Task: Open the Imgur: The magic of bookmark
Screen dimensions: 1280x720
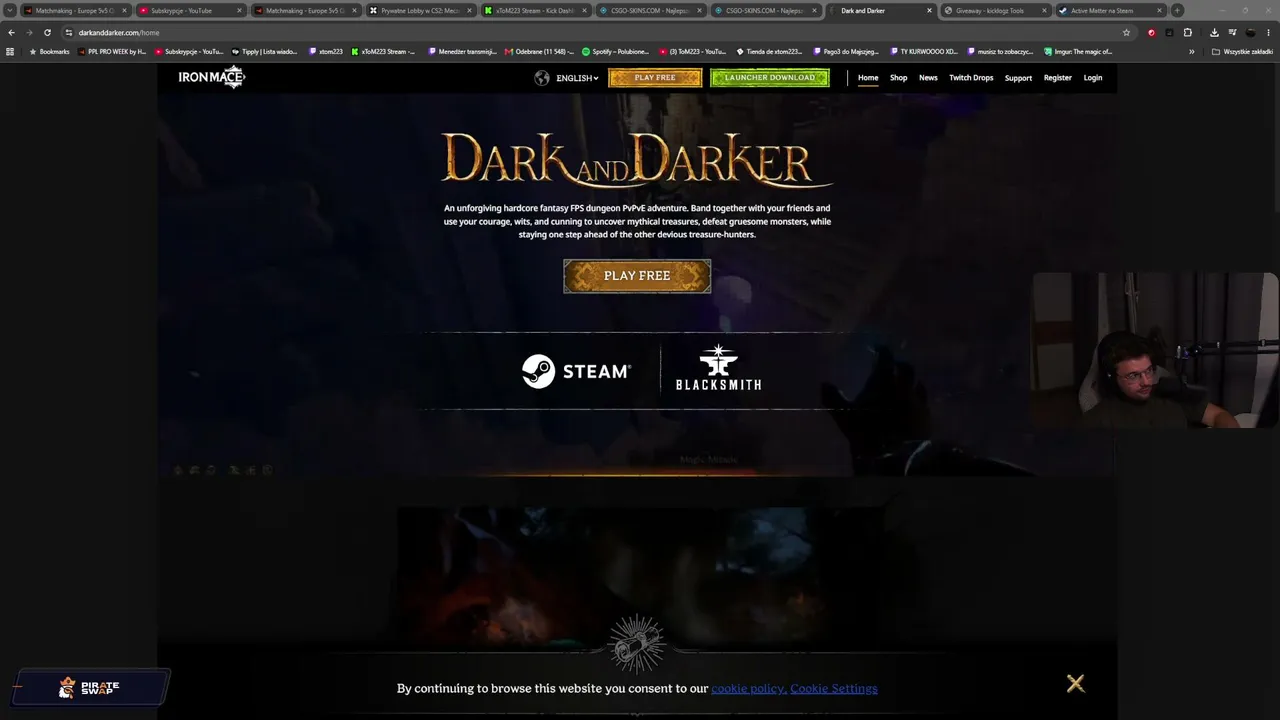Action: coord(1078,52)
